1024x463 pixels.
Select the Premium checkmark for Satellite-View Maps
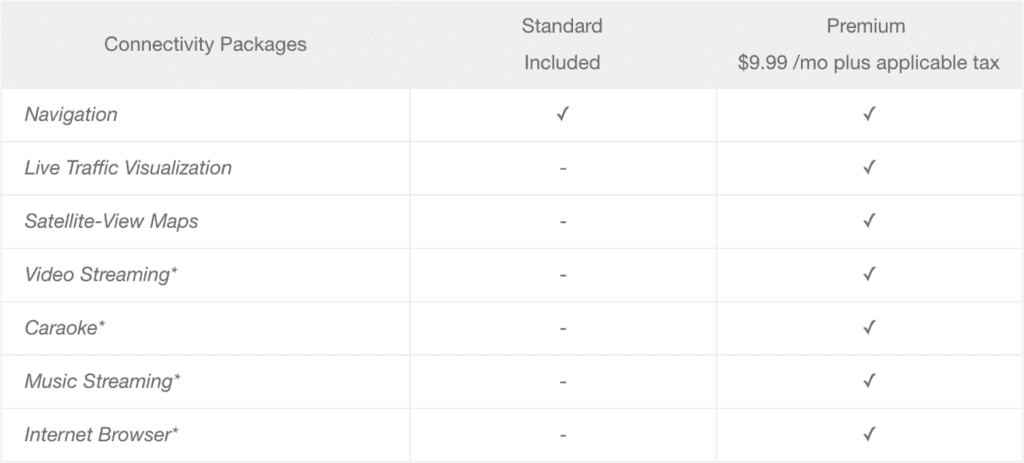pos(869,221)
